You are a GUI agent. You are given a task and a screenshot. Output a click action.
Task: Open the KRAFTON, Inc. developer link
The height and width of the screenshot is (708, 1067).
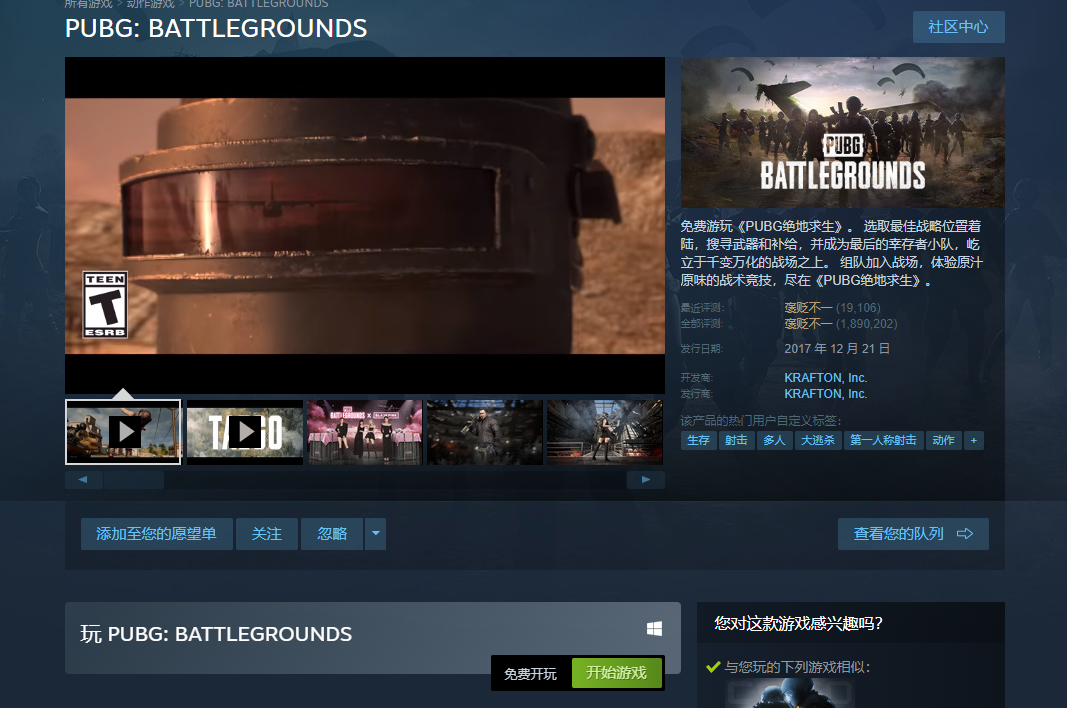[825, 378]
